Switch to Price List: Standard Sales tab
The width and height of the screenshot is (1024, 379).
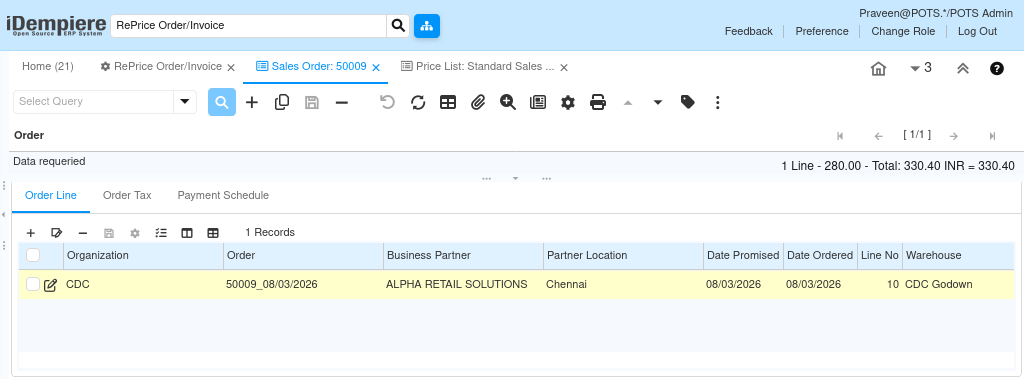coord(477,67)
